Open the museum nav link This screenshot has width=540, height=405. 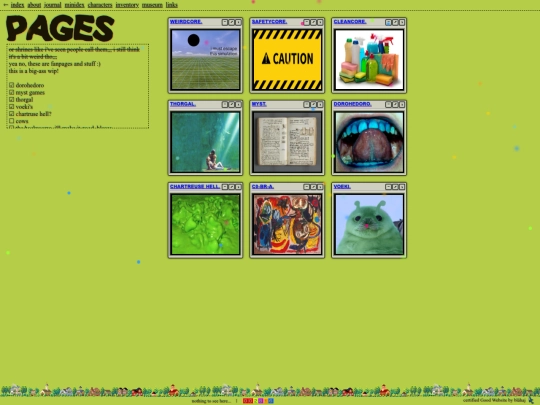[152, 5]
